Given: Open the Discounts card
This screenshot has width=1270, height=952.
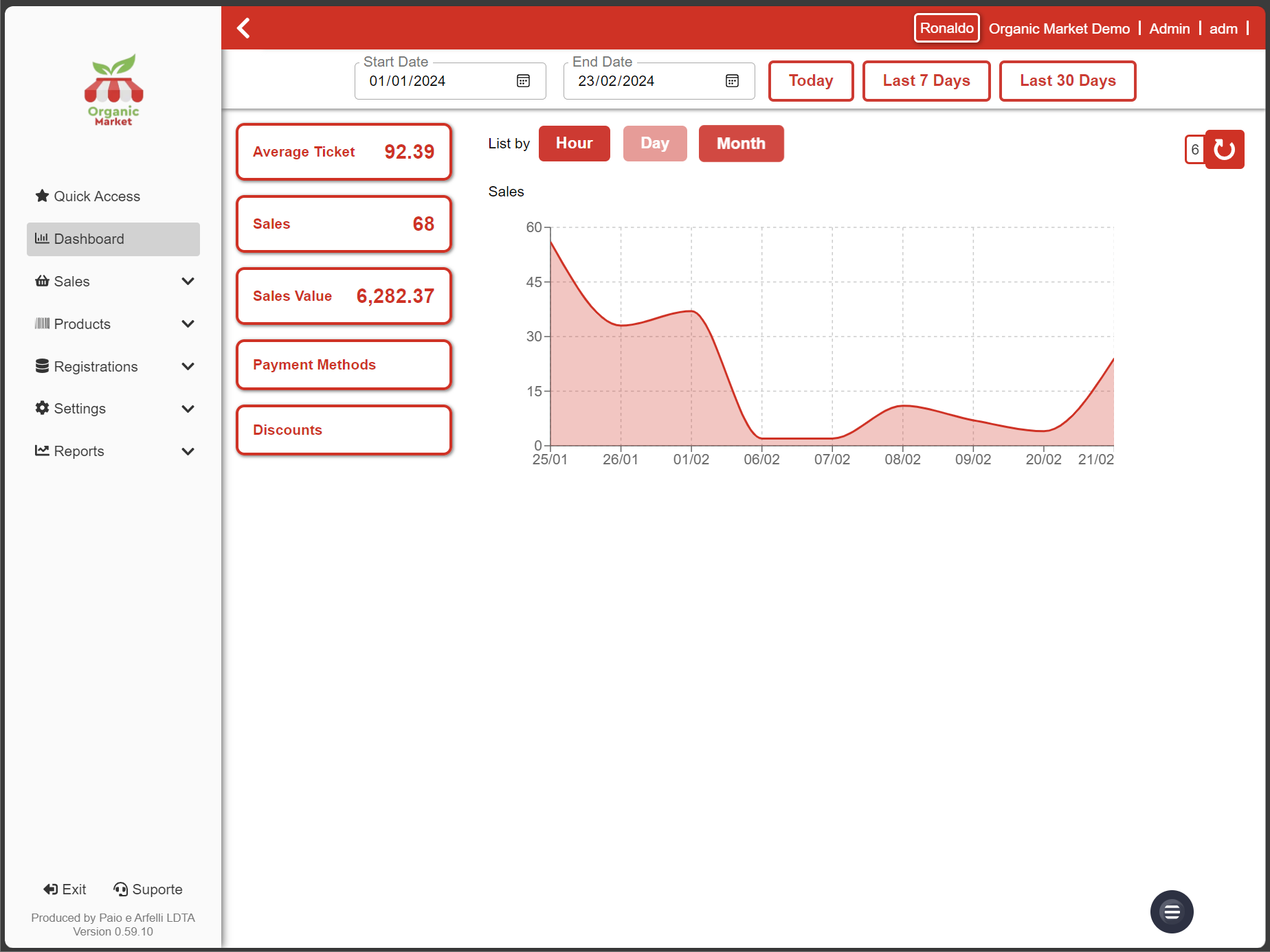Looking at the screenshot, I should coord(344,430).
